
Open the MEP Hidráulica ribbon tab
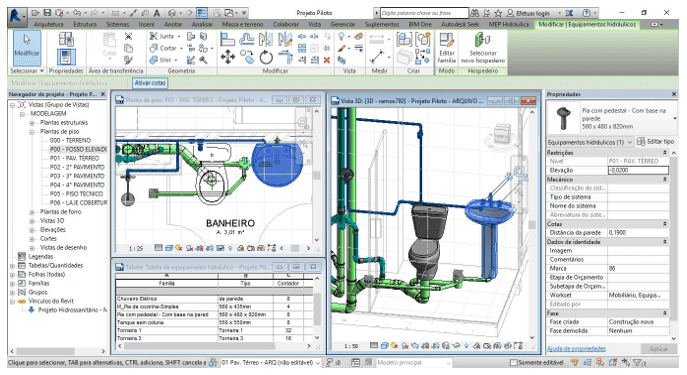click(x=508, y=25)
